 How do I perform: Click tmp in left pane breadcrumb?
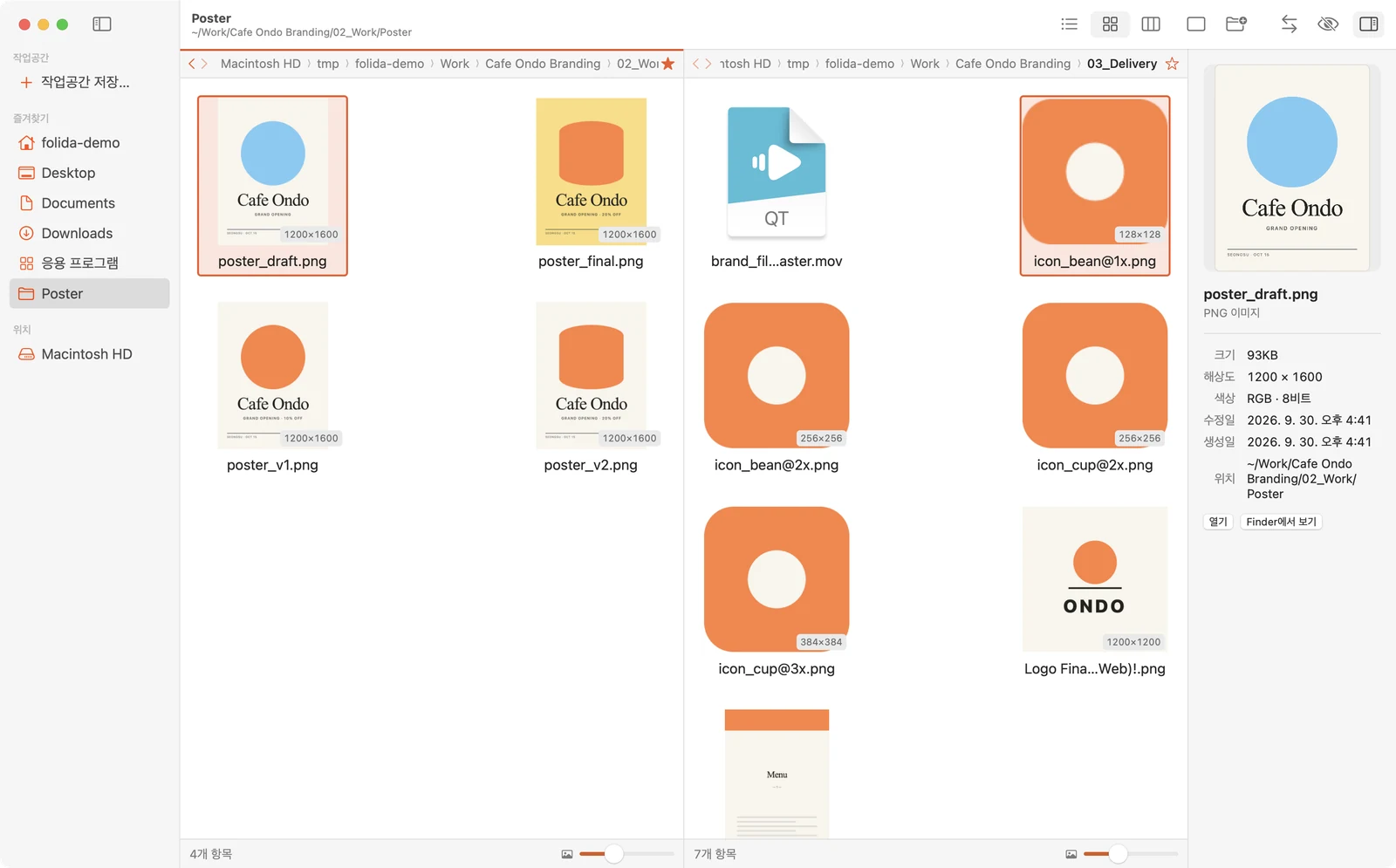328,64
